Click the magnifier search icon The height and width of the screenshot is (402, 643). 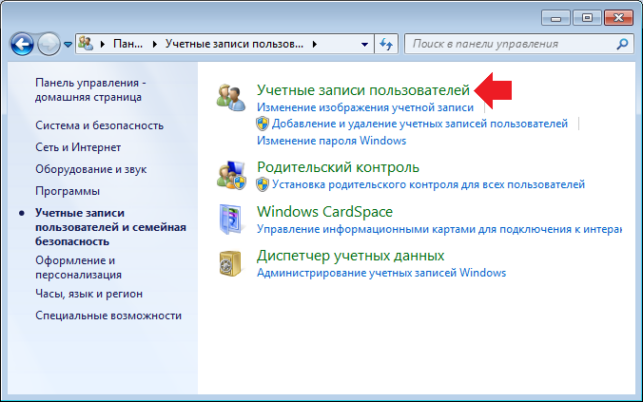pos(622,44)
